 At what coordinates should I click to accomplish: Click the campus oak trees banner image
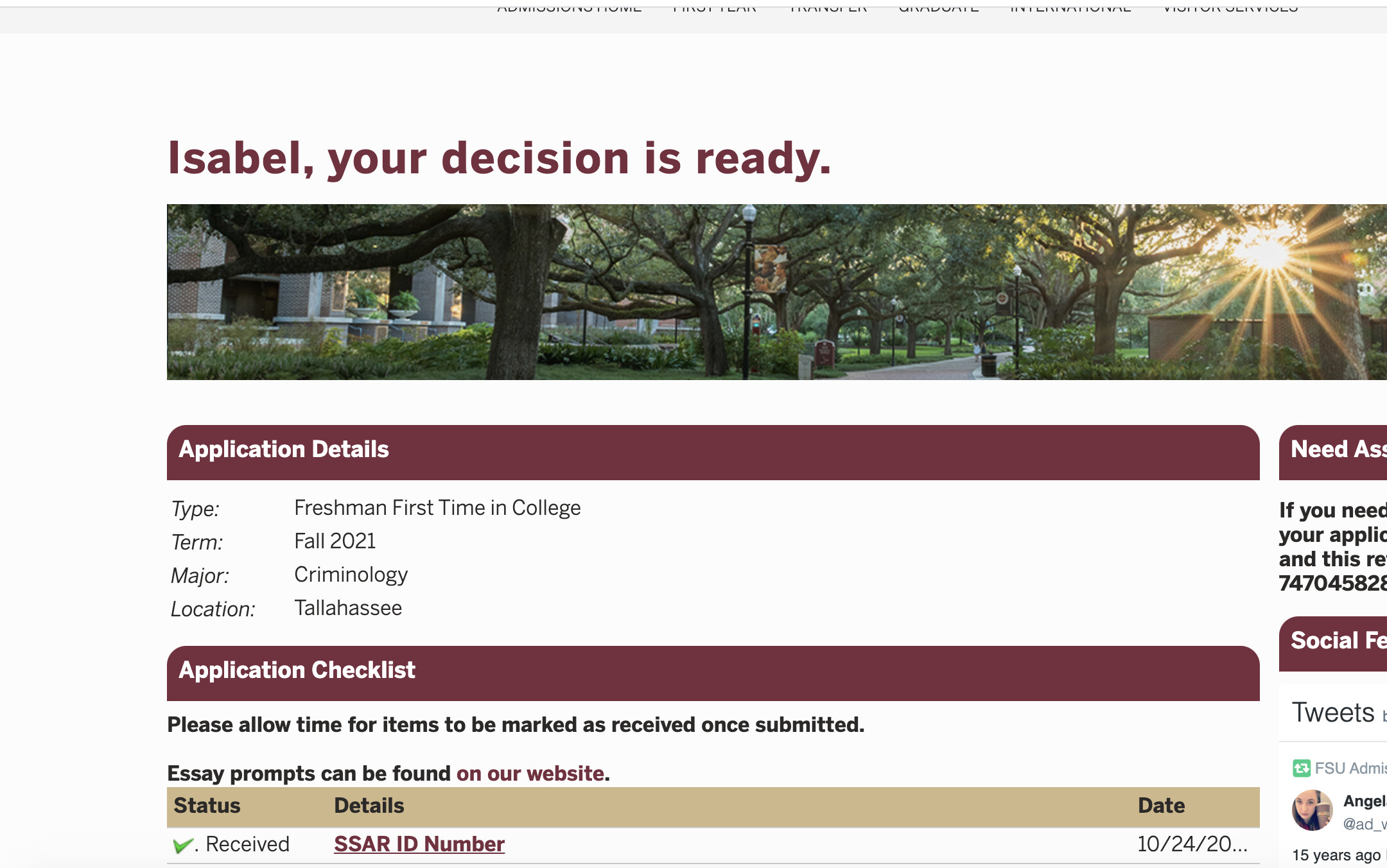(x=777, y=292)
